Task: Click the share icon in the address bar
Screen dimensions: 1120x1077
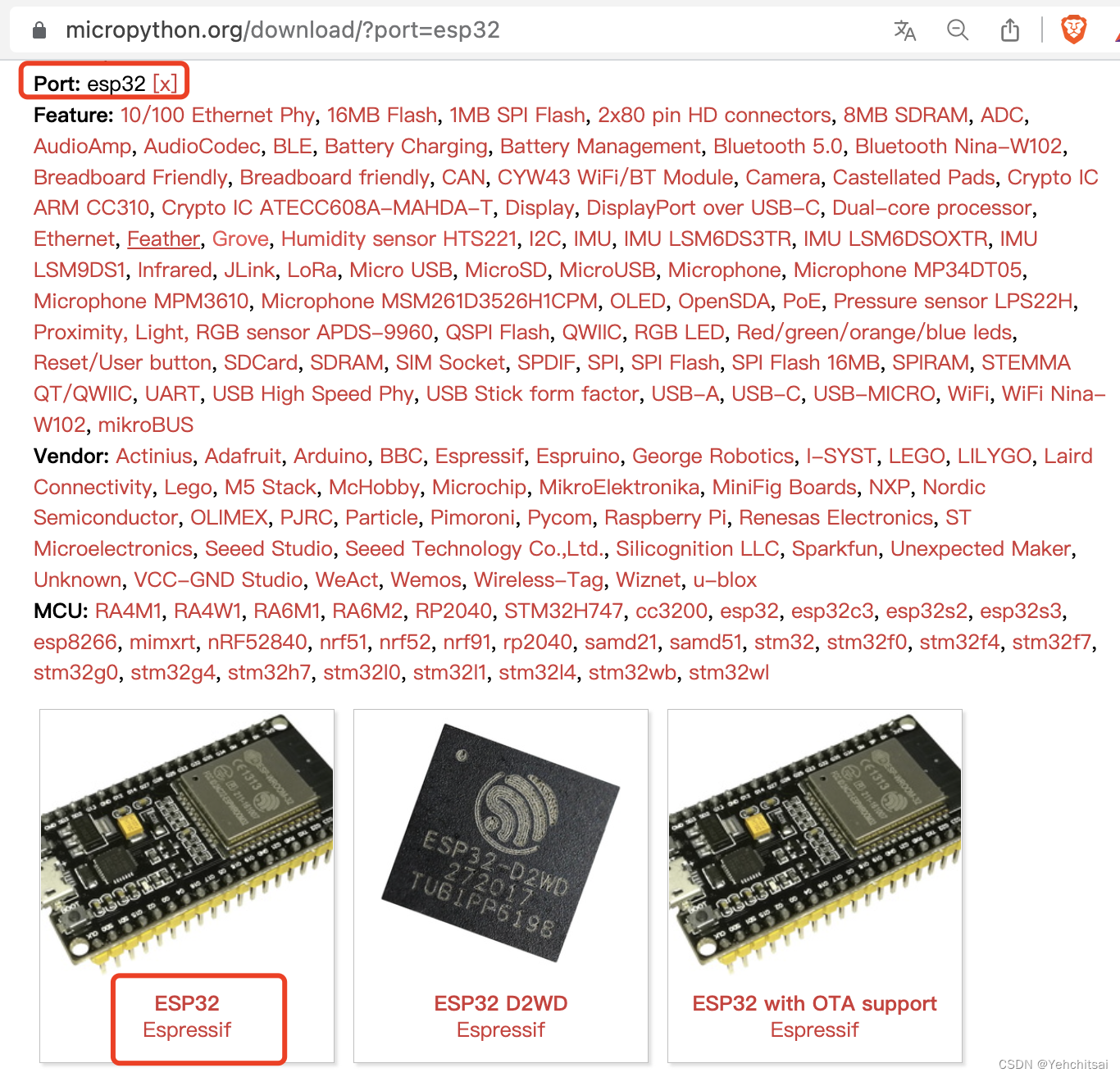Action: [x=1010, y=30]
